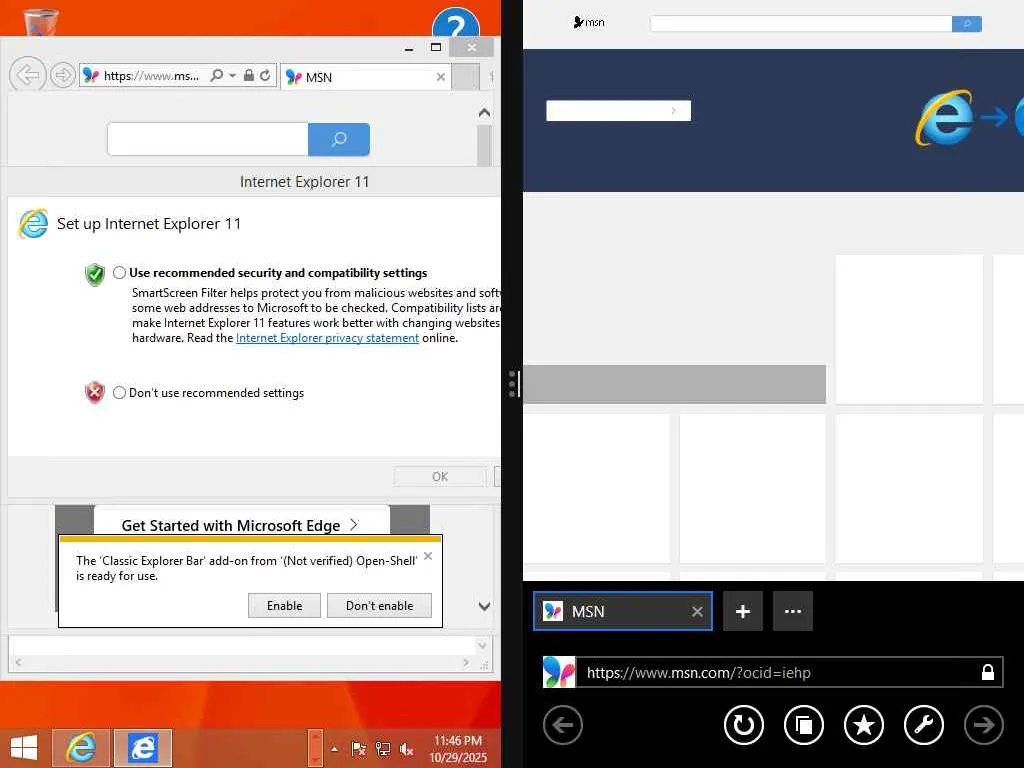This screenshot has height=768, width=1024.
Task: Go back in modern IE
Action: pos(562,725)
